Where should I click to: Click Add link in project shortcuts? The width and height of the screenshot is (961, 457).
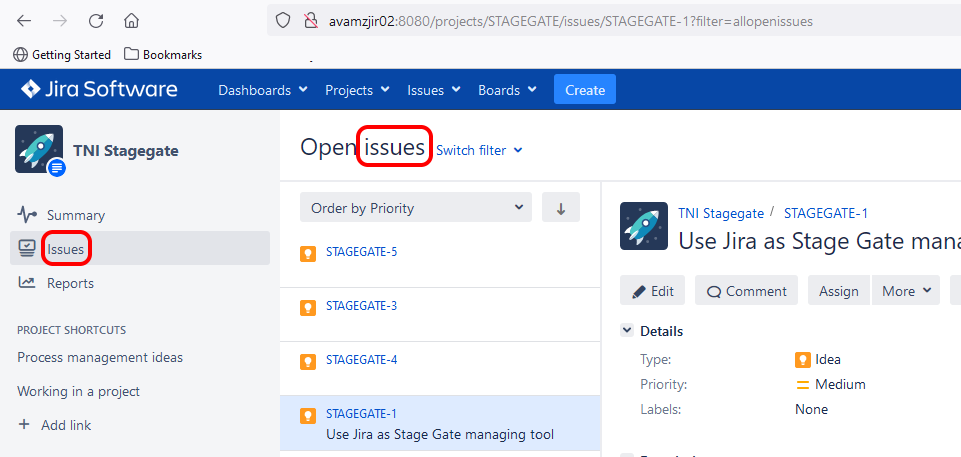(x=55, y=425)
